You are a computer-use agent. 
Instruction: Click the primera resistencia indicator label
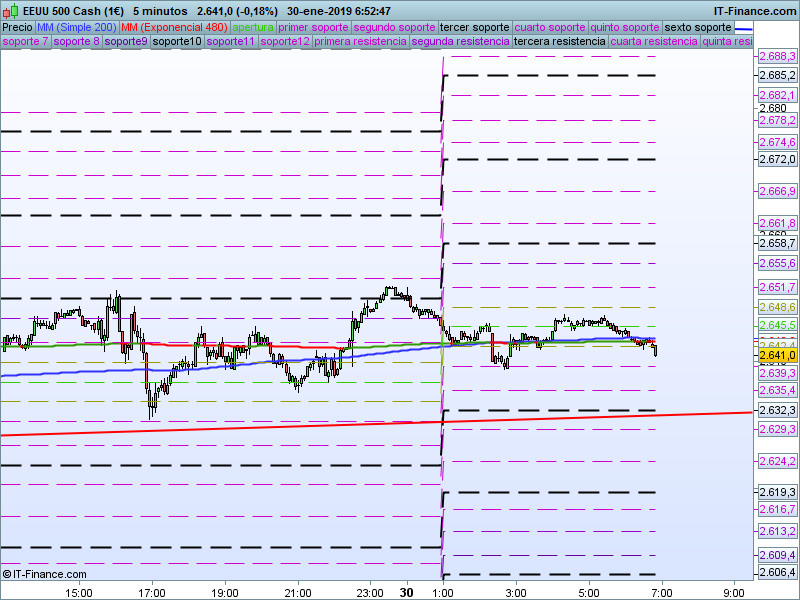360,42
